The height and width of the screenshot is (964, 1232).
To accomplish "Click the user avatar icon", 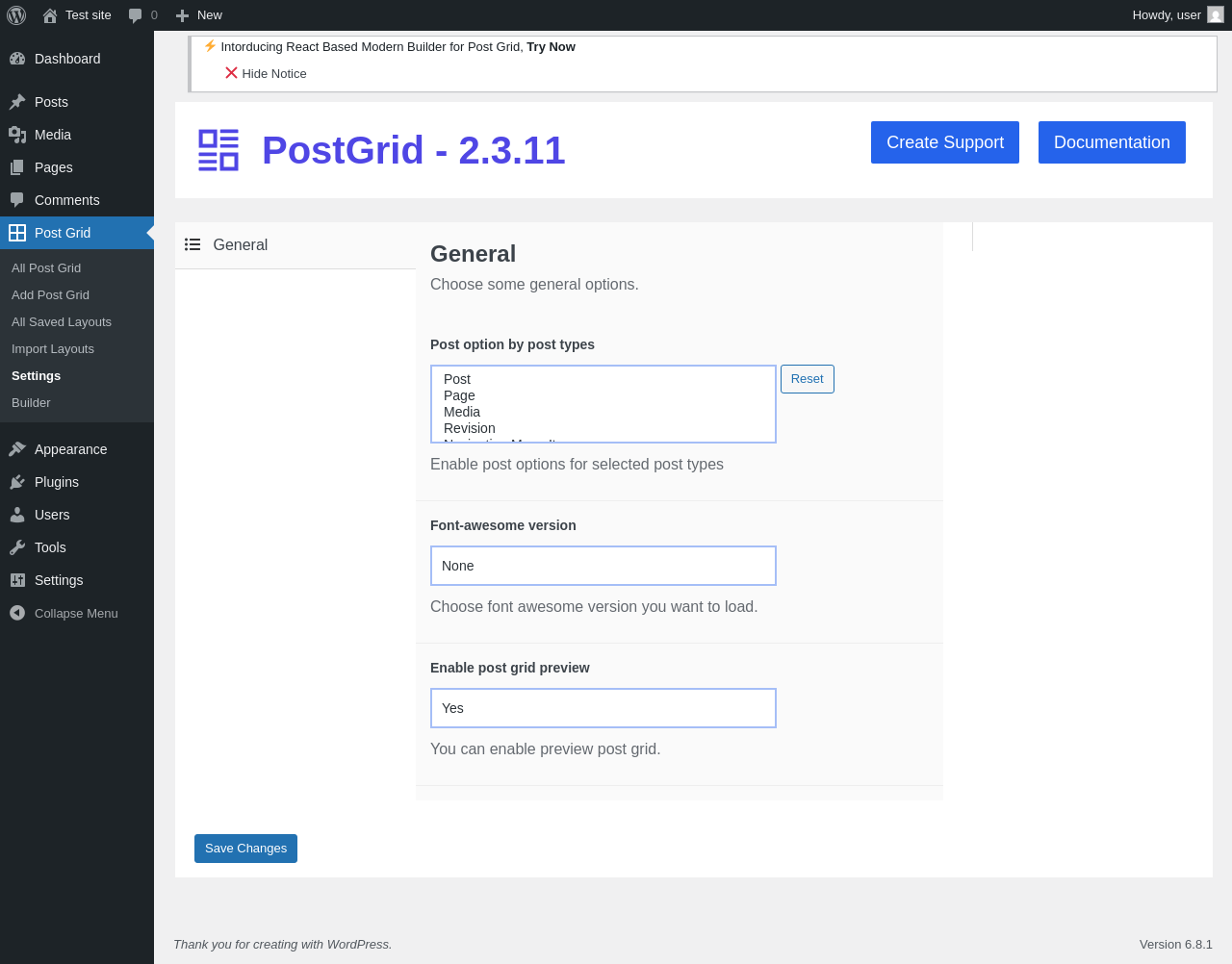I will [1216, 15].
